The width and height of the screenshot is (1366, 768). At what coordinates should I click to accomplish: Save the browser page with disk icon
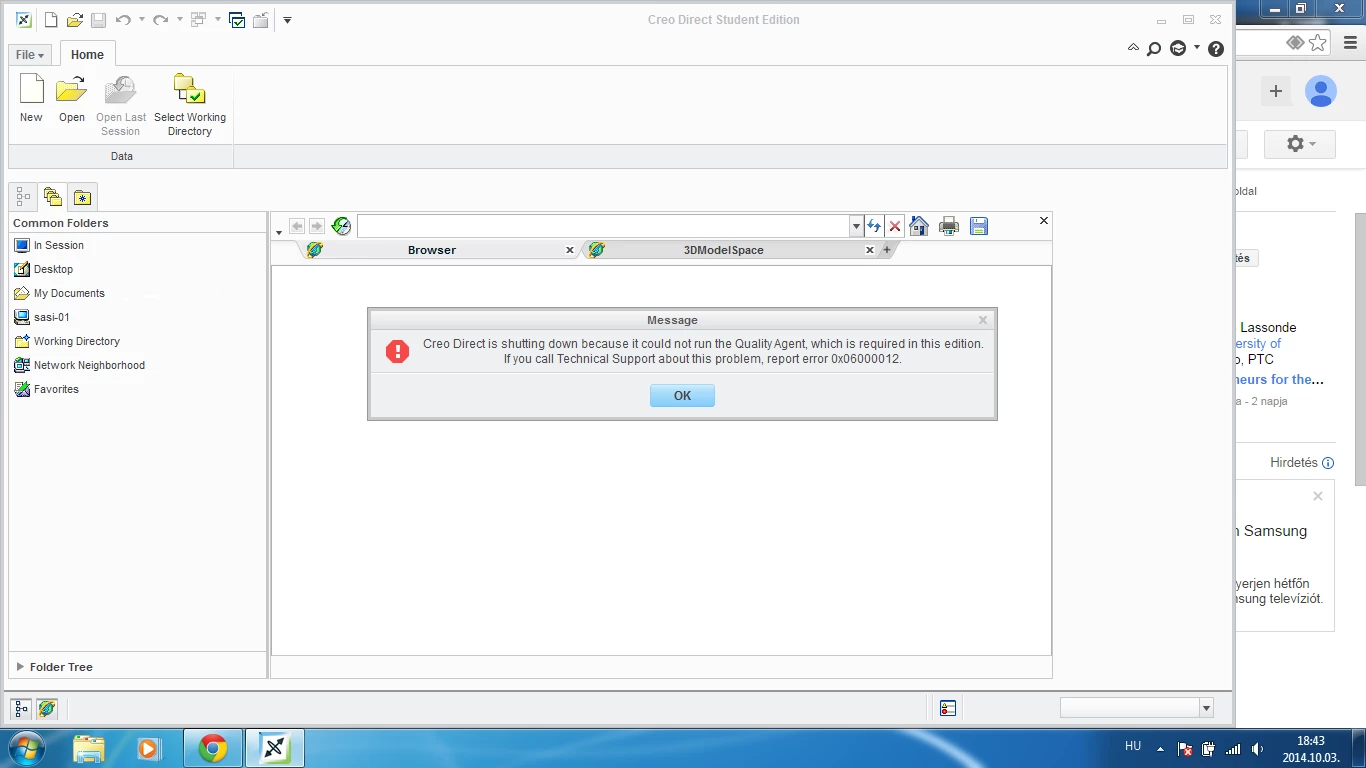(979, 227)
